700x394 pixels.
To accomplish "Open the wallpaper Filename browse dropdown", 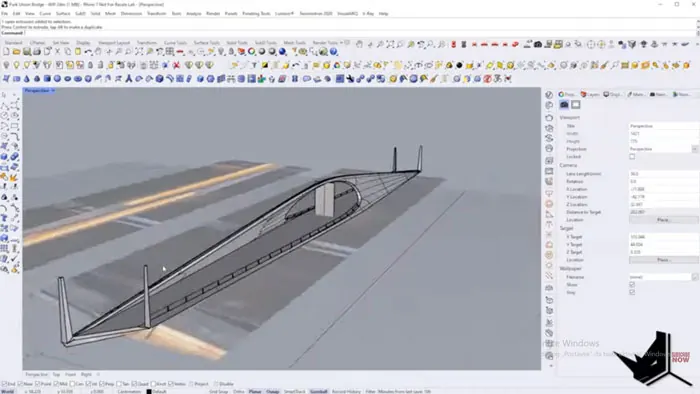I will [695, 277].
